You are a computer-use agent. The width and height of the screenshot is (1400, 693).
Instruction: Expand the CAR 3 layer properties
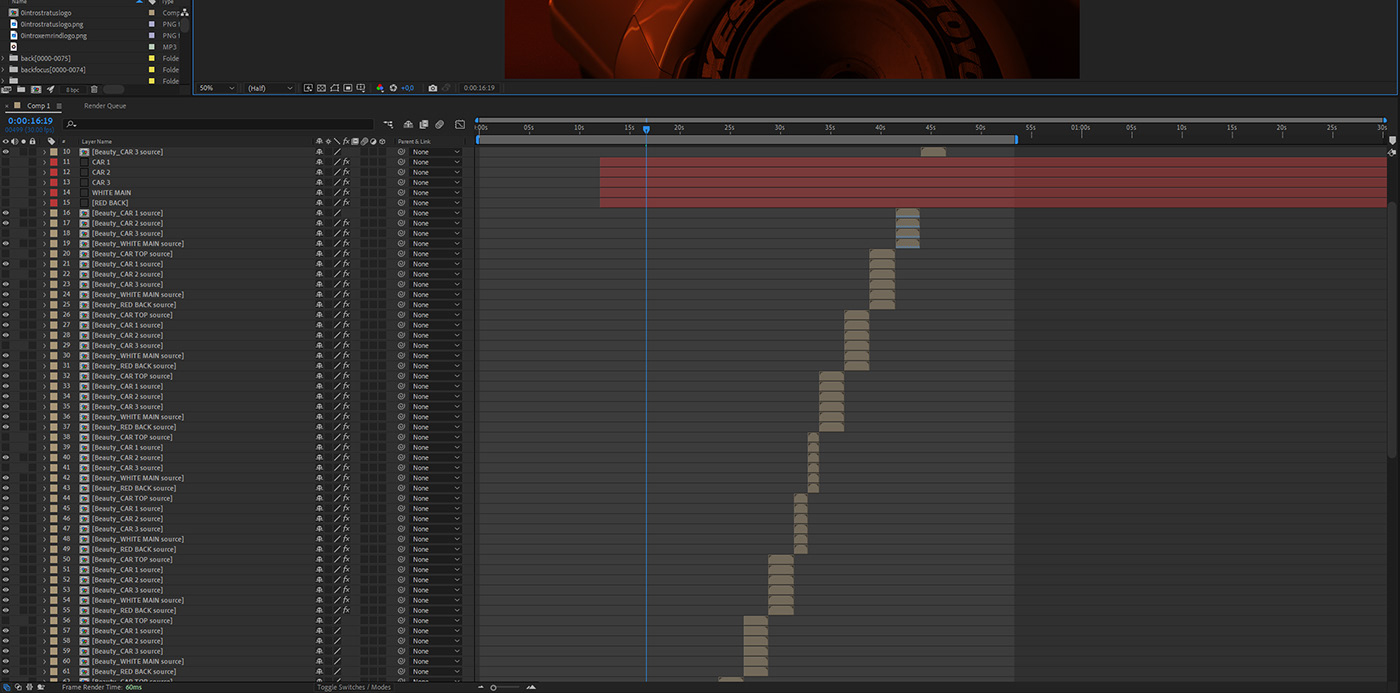[44, 183]
